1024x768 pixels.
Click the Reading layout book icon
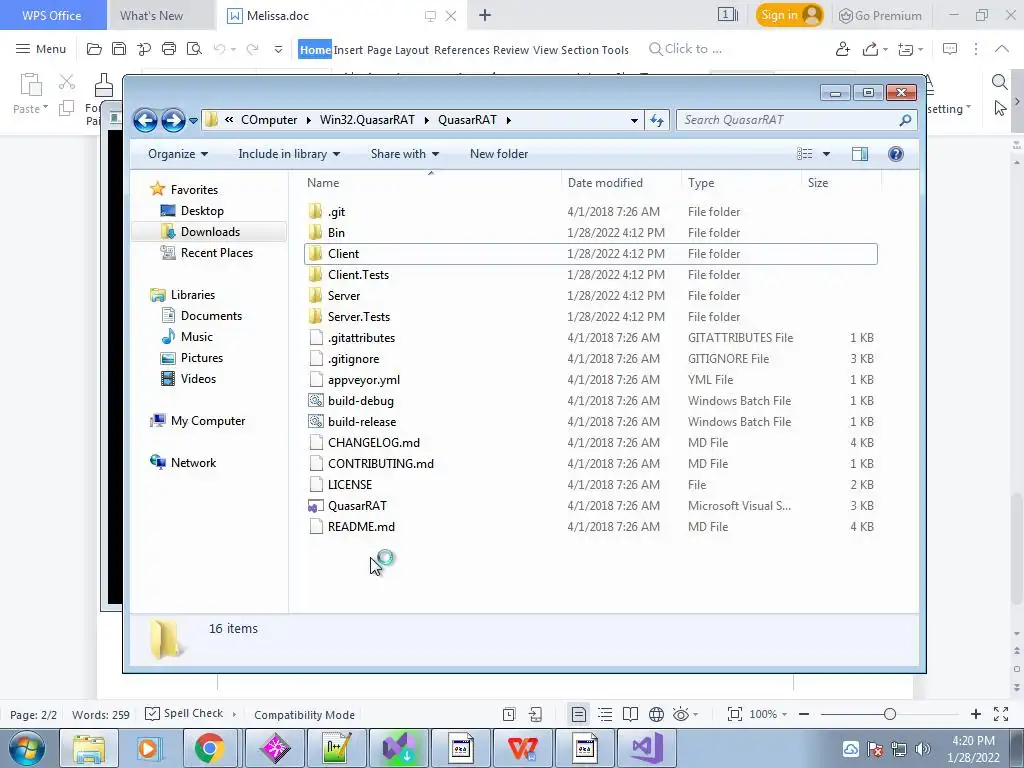[x=630, y=714]
